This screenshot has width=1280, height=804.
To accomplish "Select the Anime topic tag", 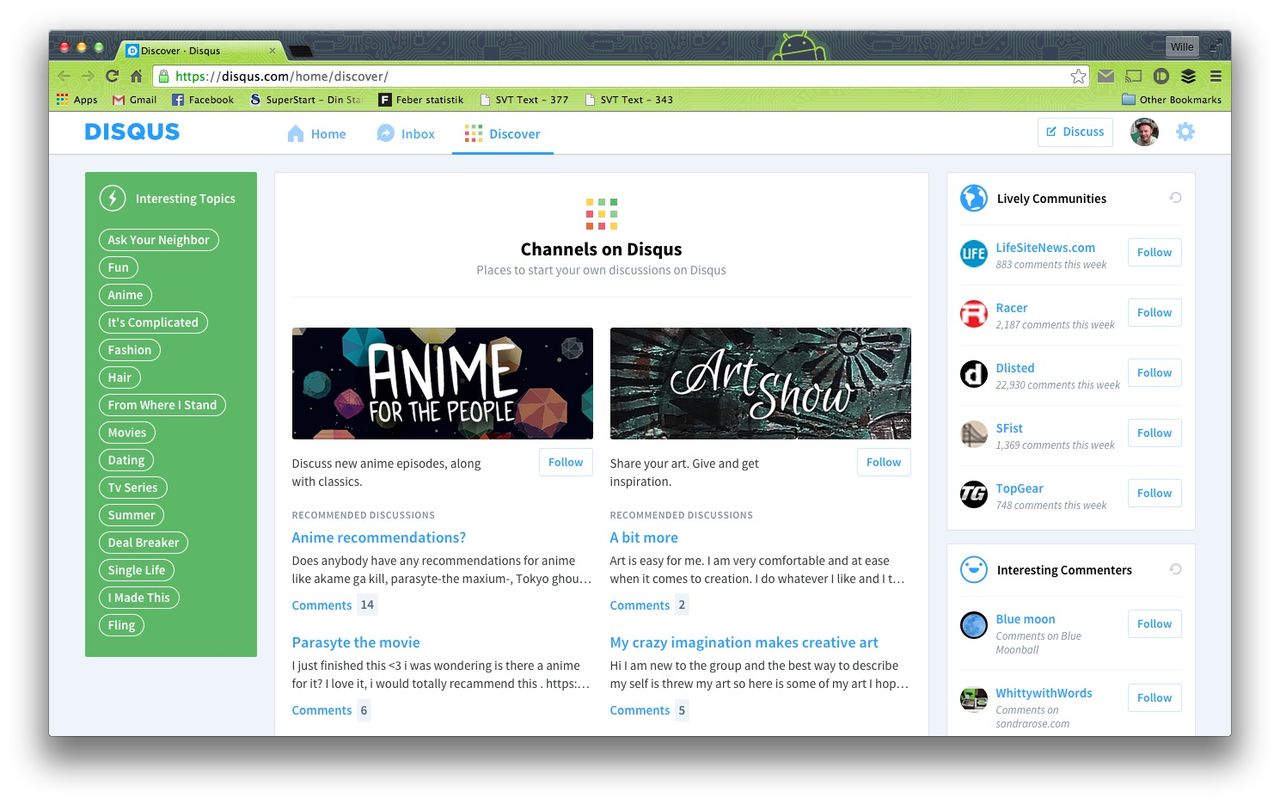I will [x=125, y=295].
